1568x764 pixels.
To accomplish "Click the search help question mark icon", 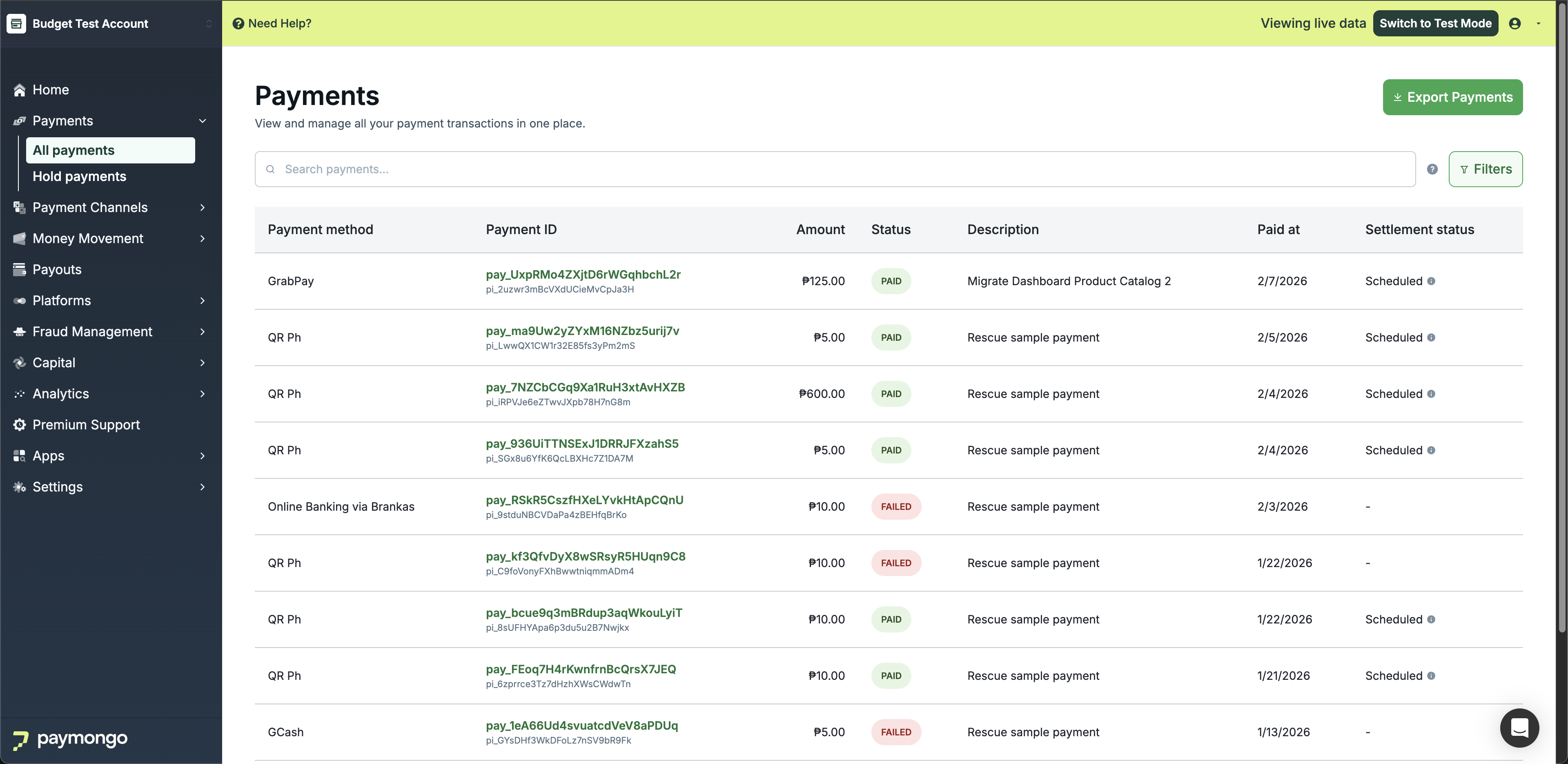I will [x=1432, y=170].
